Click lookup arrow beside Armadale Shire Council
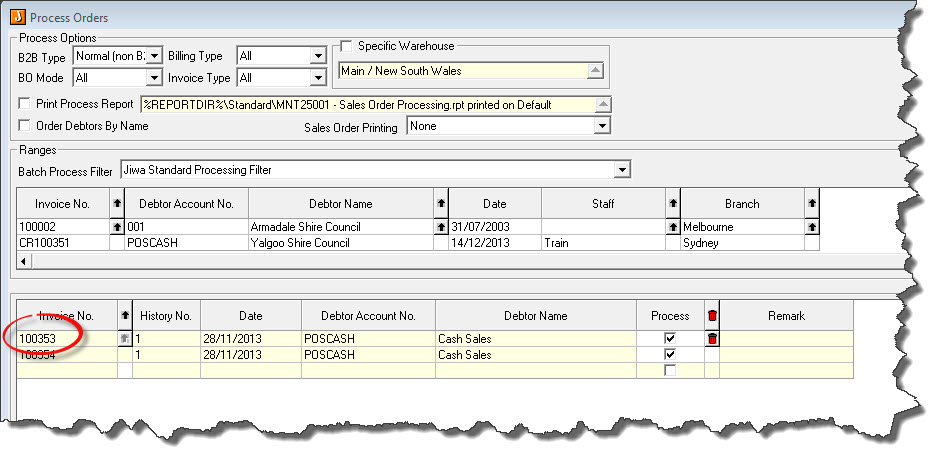 point(441,227)
